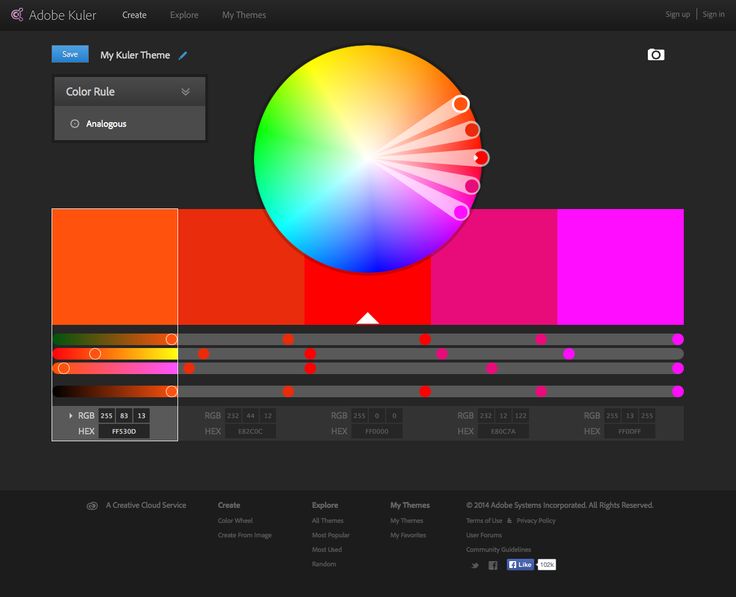Open the Community Guidelines link
736x597 pixels.
click(x=498, y=550)
